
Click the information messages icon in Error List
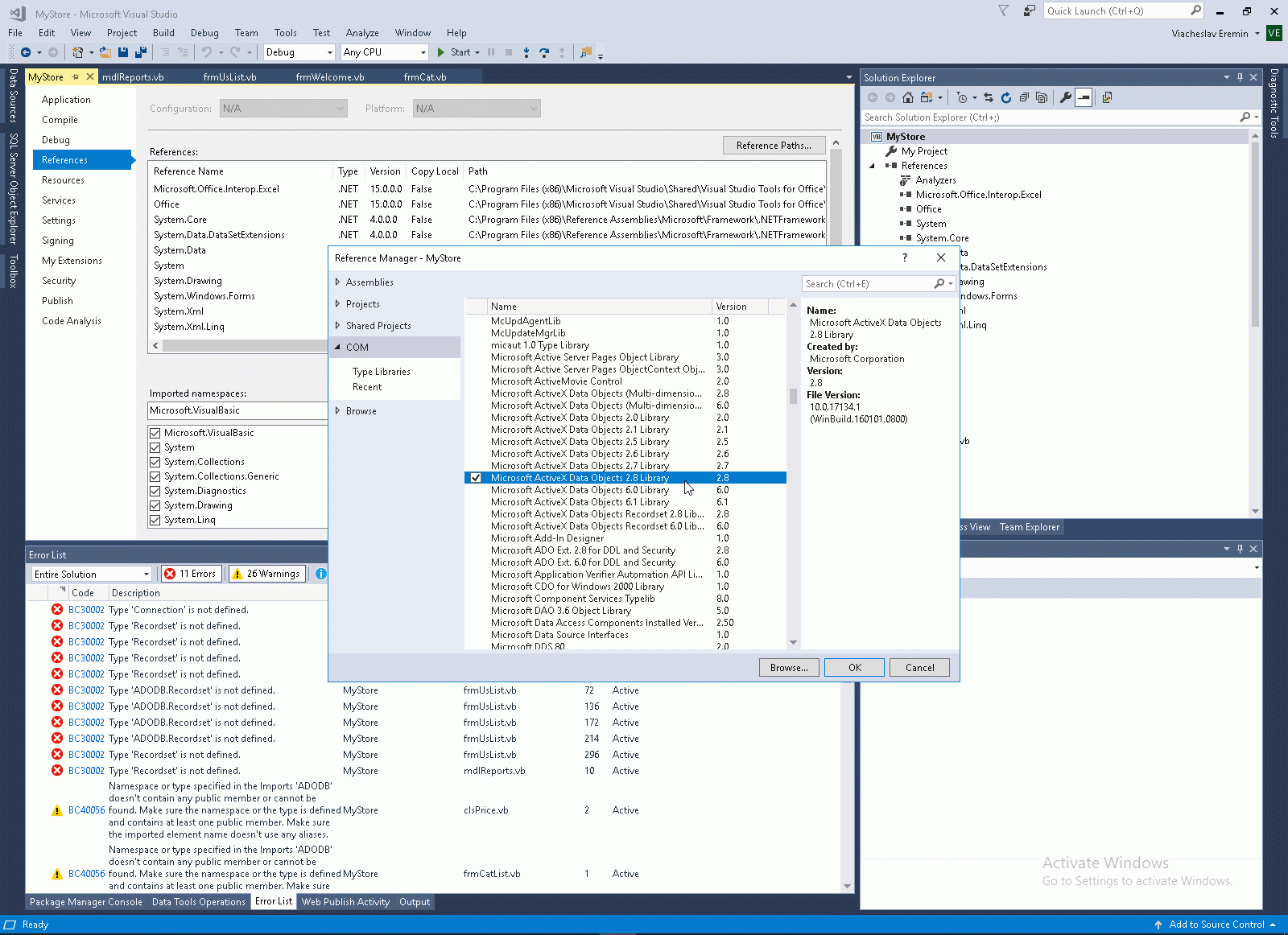coord(321,574)
